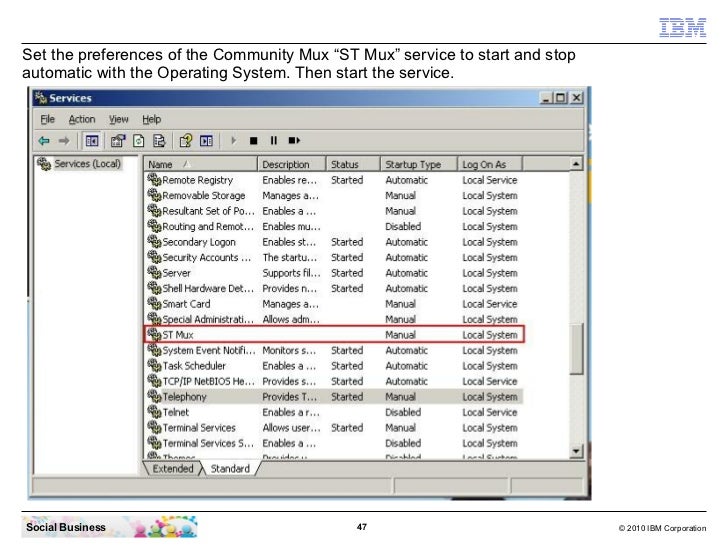Viewport: 728px width, 546px height.
Task: Sort by the Status column header
Action: click(x=353, y=164)
